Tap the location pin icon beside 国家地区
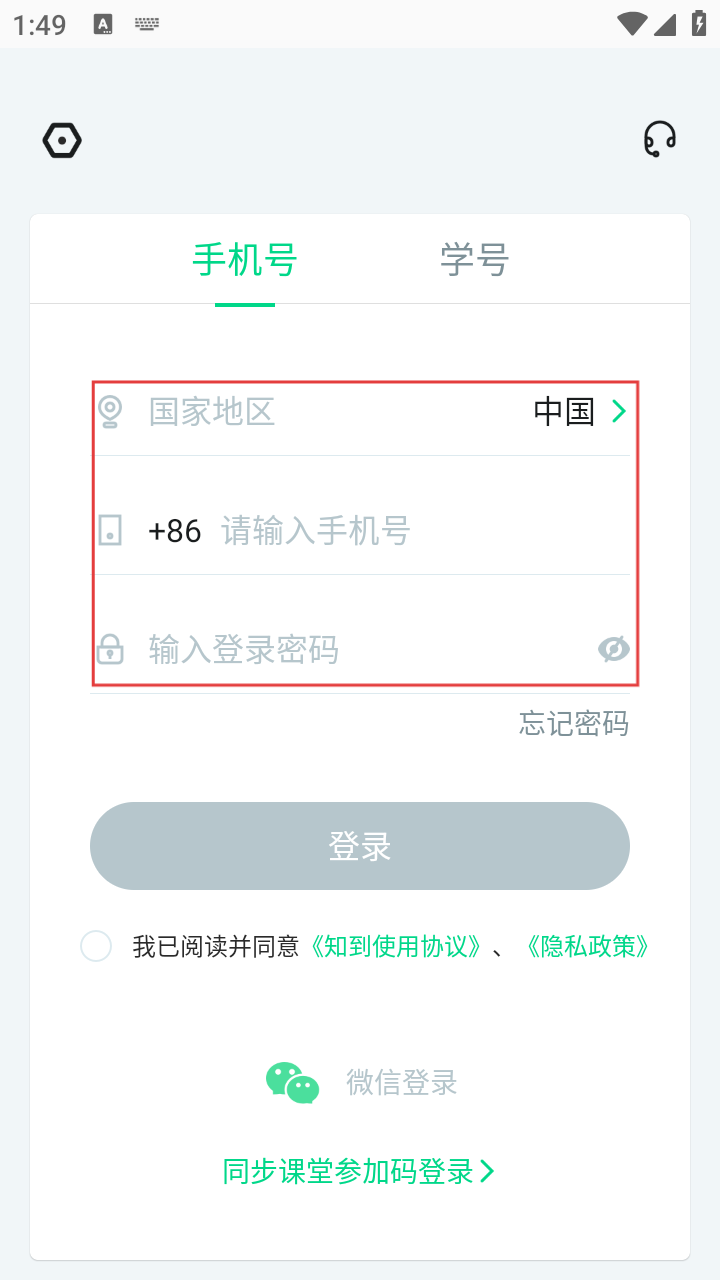This screenshot has height=1280, width=720. (x=110, y=411)
